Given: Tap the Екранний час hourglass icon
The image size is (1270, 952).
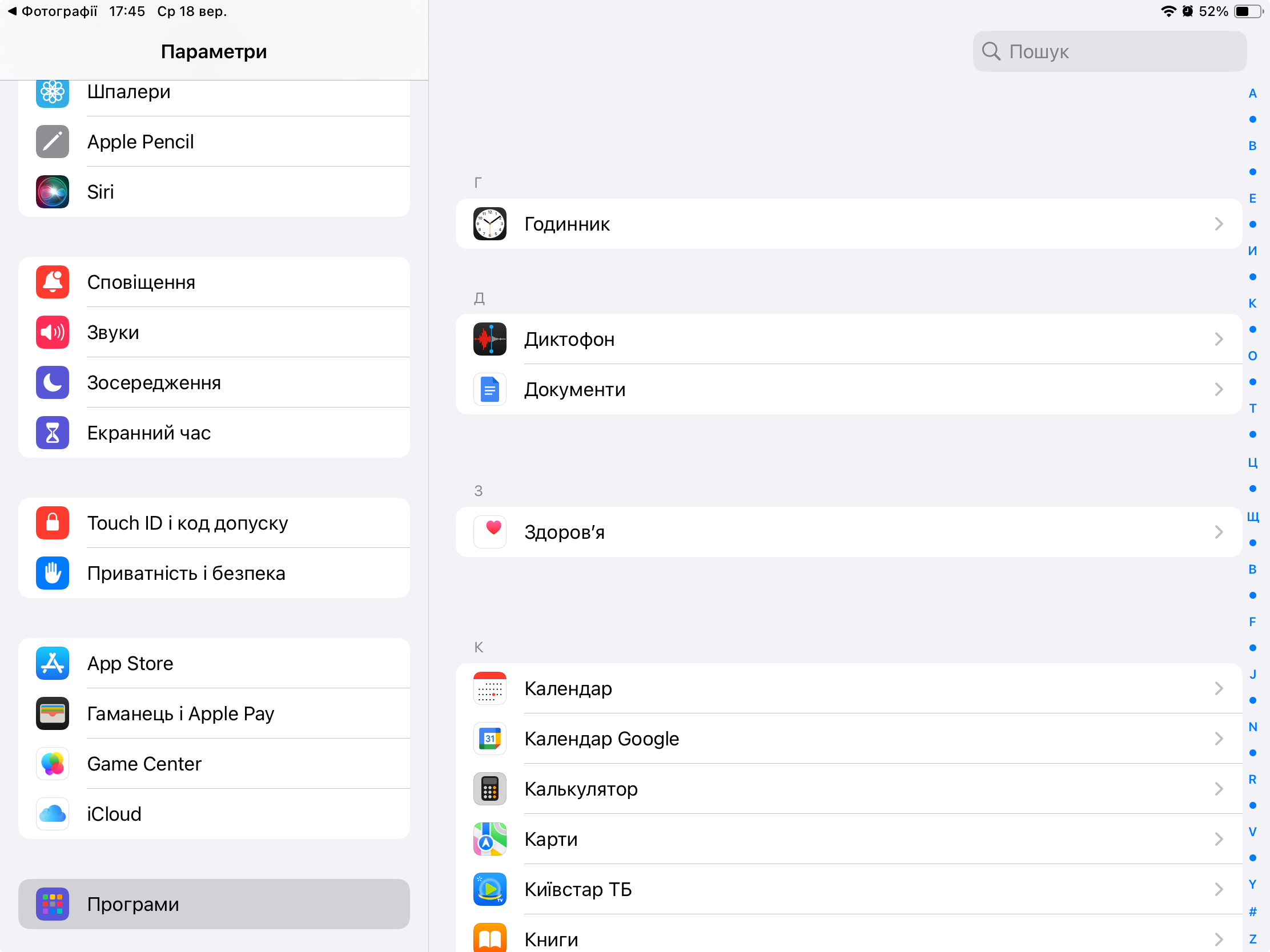Looking at the screenshot, I should tap(52, 433).
